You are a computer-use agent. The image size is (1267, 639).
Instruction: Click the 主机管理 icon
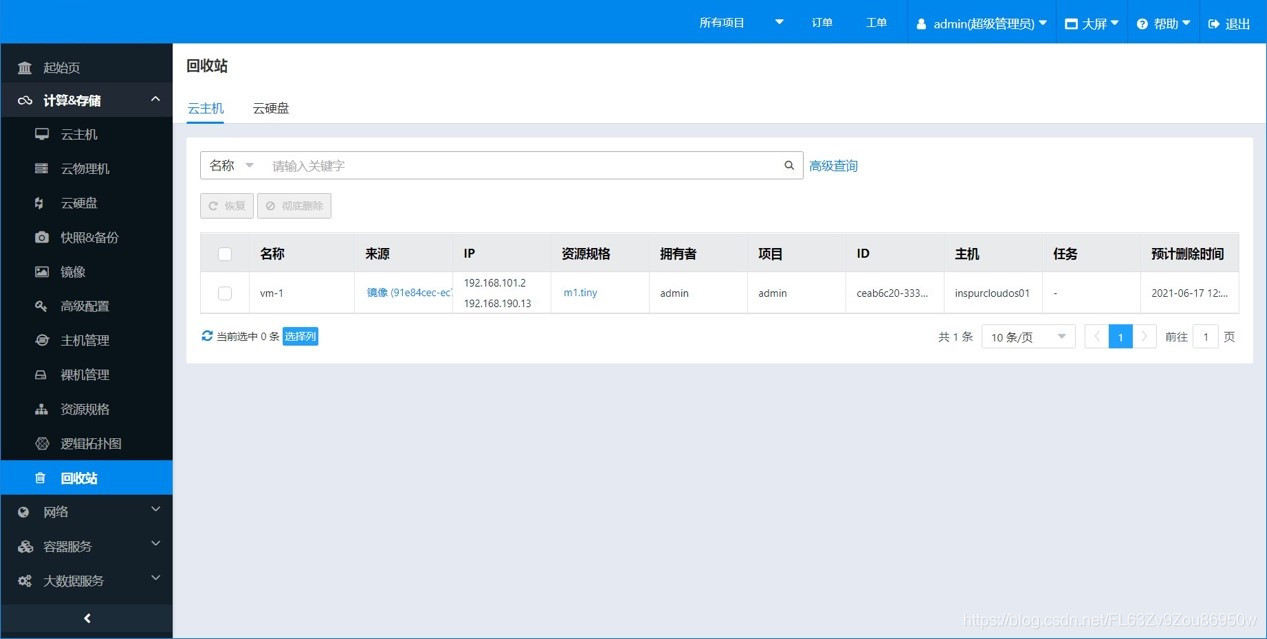point(42,341)
